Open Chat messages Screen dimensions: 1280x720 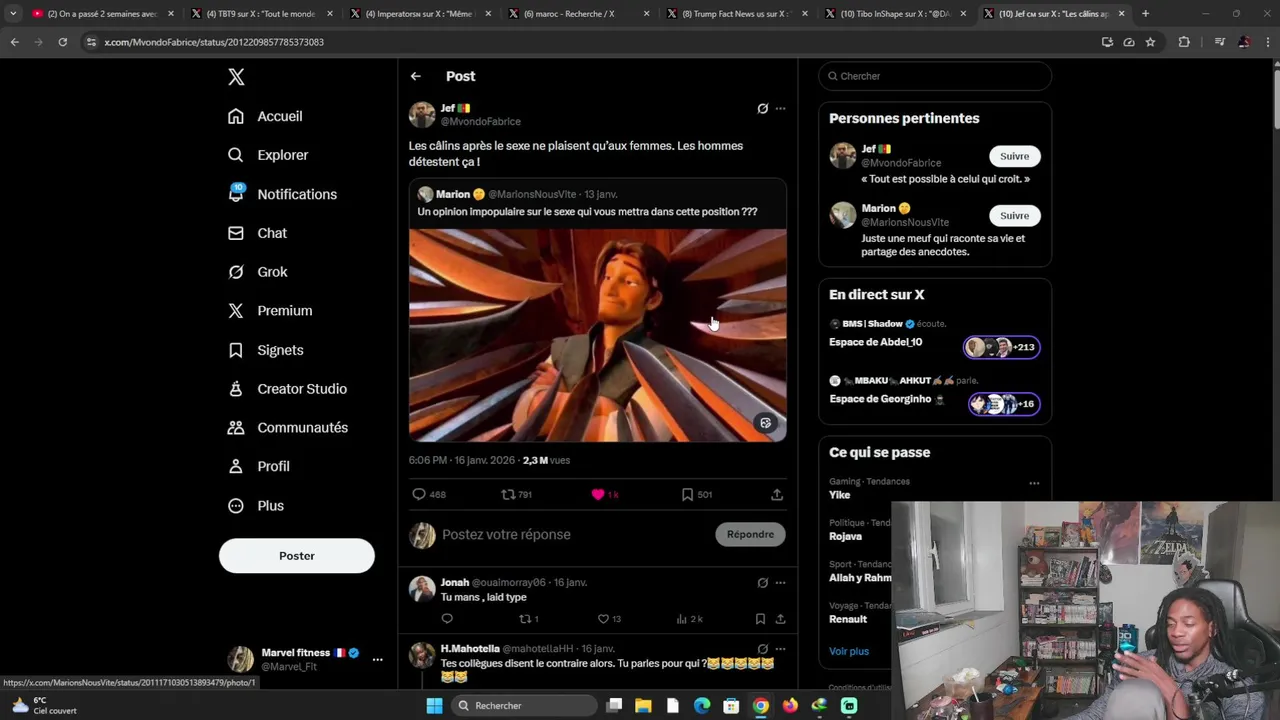tap(257, 233)
